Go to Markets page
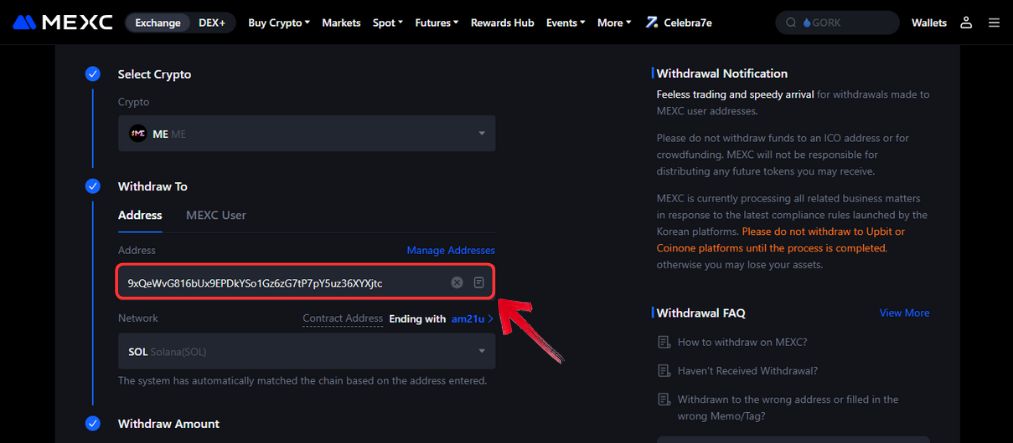Screen dimensions: 1013x443 click(341, 23)
